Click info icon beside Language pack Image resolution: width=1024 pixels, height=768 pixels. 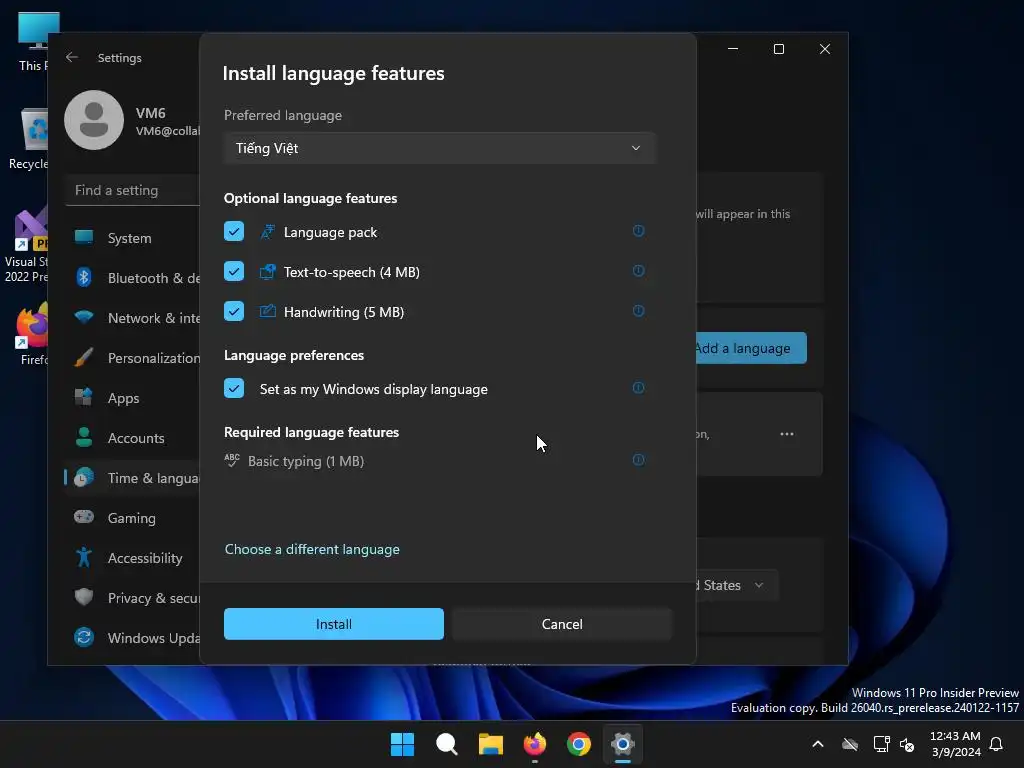click(x=638, y=231)
